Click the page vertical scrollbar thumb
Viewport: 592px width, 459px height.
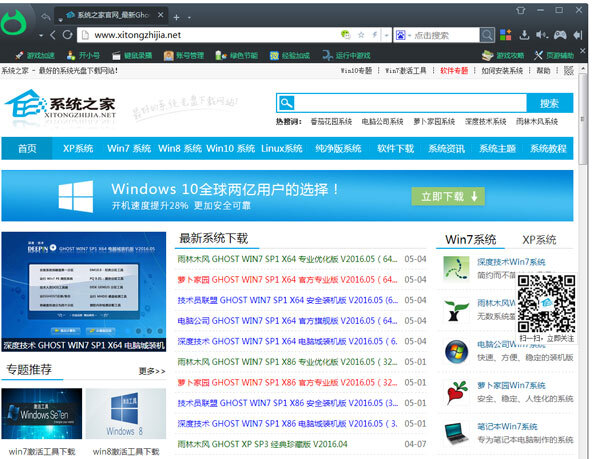[583, 119]
